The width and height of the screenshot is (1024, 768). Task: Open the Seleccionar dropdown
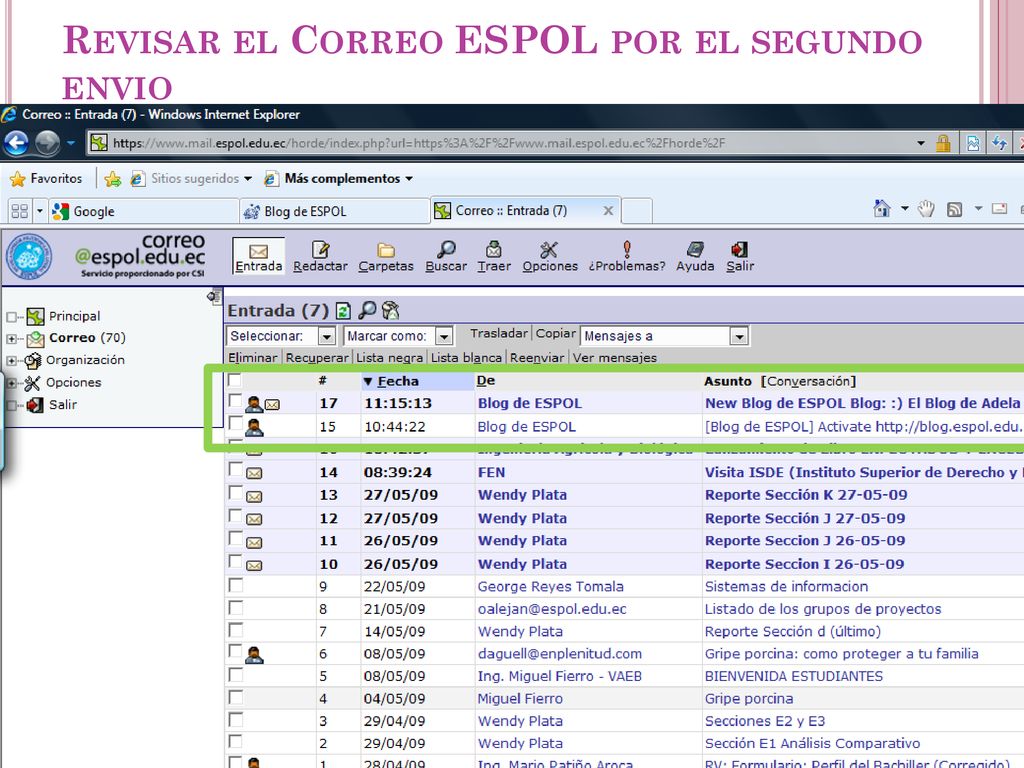pyautogui.click(x=281, y=336)
